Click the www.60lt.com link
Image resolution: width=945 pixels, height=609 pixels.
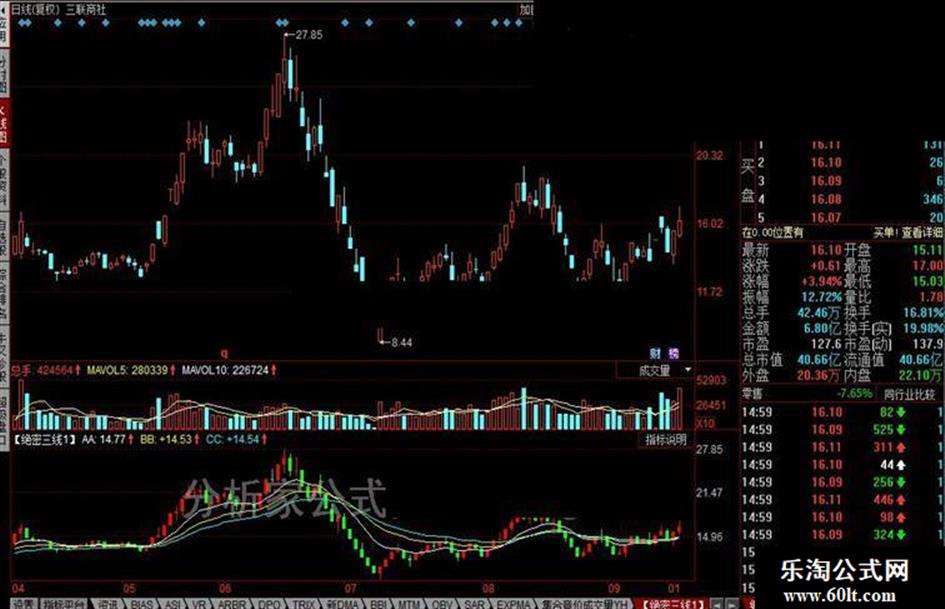838,596
